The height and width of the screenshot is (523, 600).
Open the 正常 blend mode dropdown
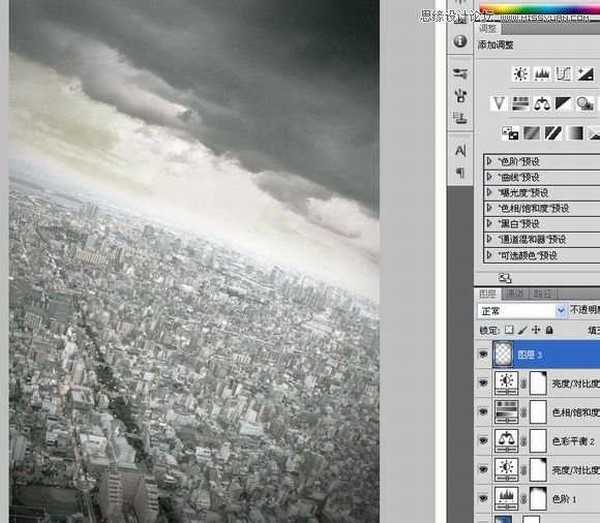click(518, 311)
